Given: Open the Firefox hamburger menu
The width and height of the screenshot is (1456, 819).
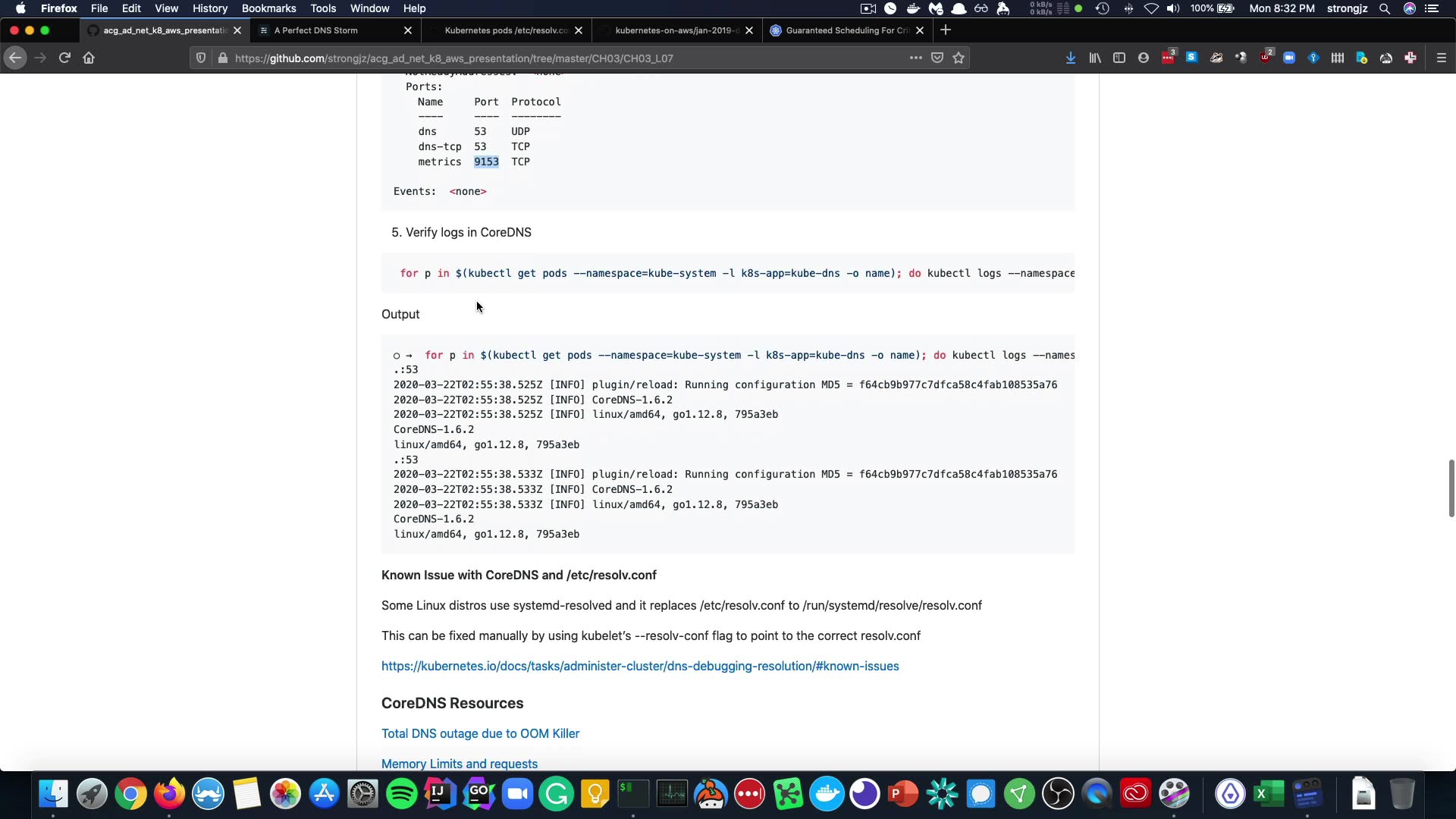Looking at the screenshot, I should [x=1442, y=58].
